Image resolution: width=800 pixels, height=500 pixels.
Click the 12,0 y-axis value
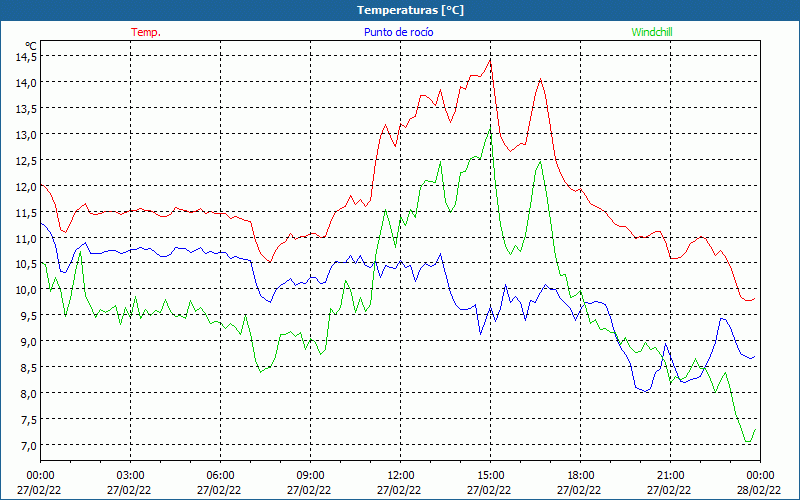[x=26, y=186]
